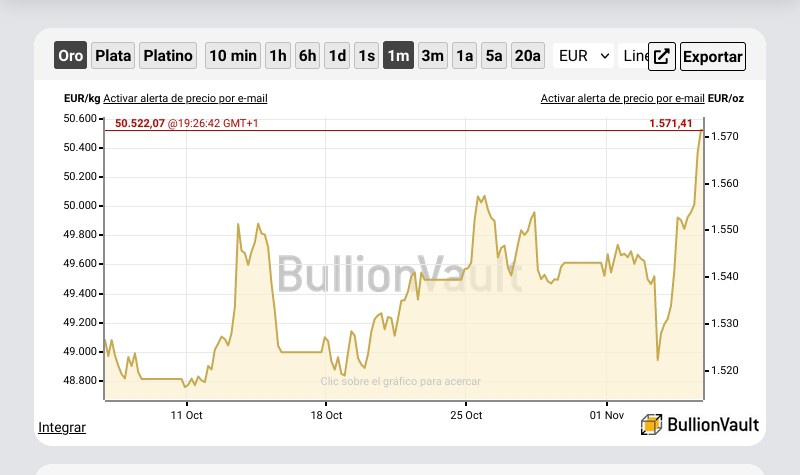Open chart in new window icon
This screenshot has height=475, width=800.
coord(662,56)
